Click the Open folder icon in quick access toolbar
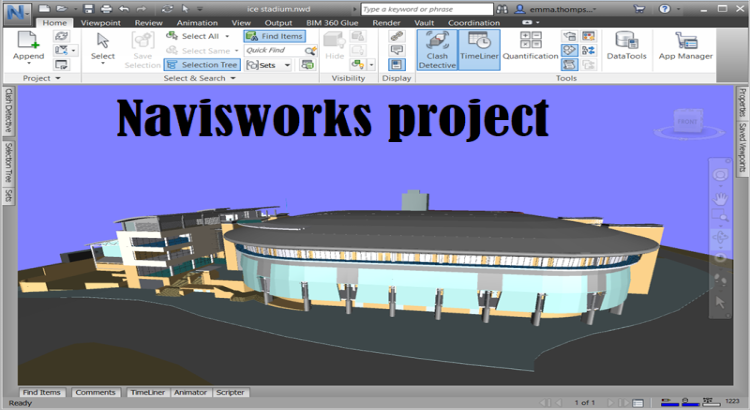The width and height of the screenshot is (750, 410). tap(62, 9)
